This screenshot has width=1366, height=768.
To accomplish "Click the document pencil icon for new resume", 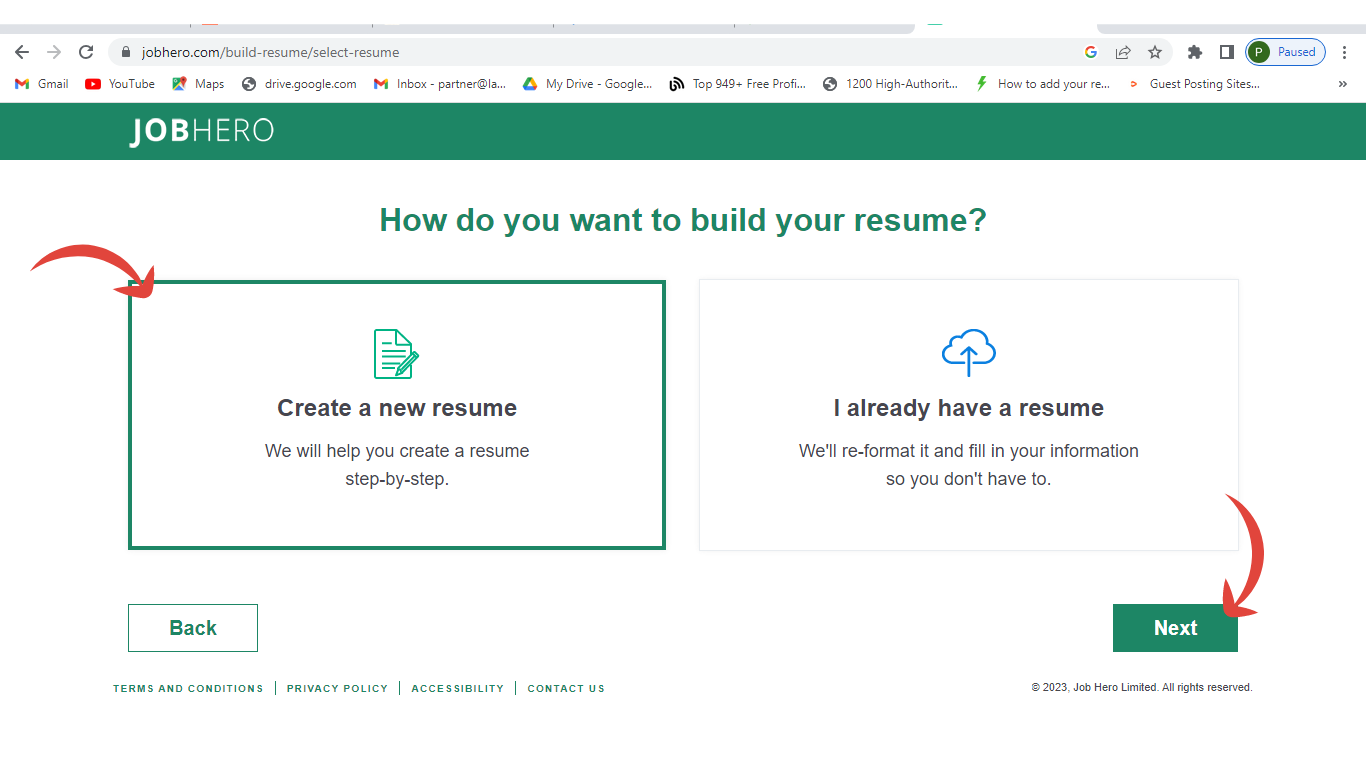I will click(x=396, y=354).
